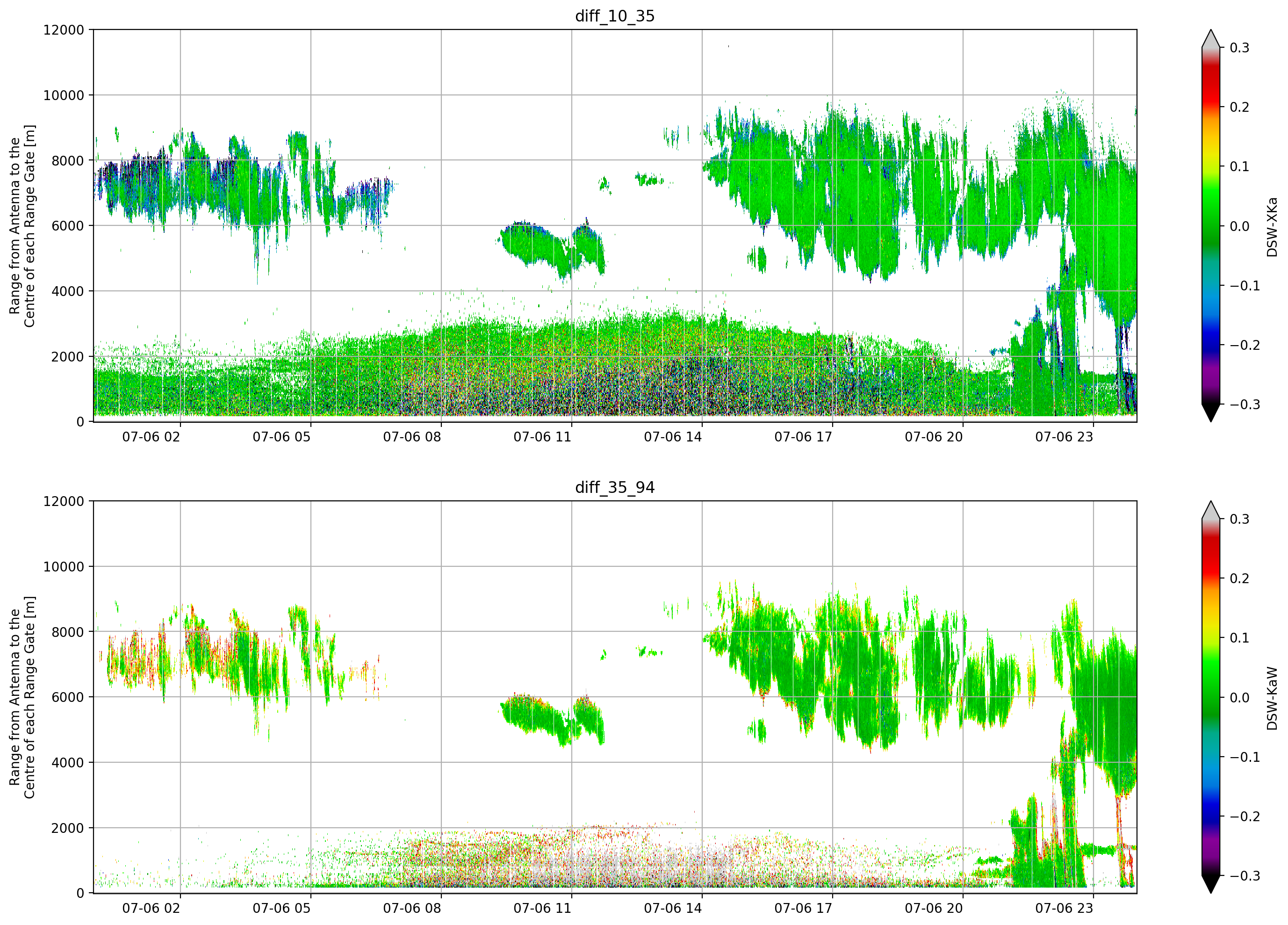The height and width of the screenshot is (925, 1288).
Task: Click the 12000 y-tick in diff_35_94 plot
Action: pos(64,501)
